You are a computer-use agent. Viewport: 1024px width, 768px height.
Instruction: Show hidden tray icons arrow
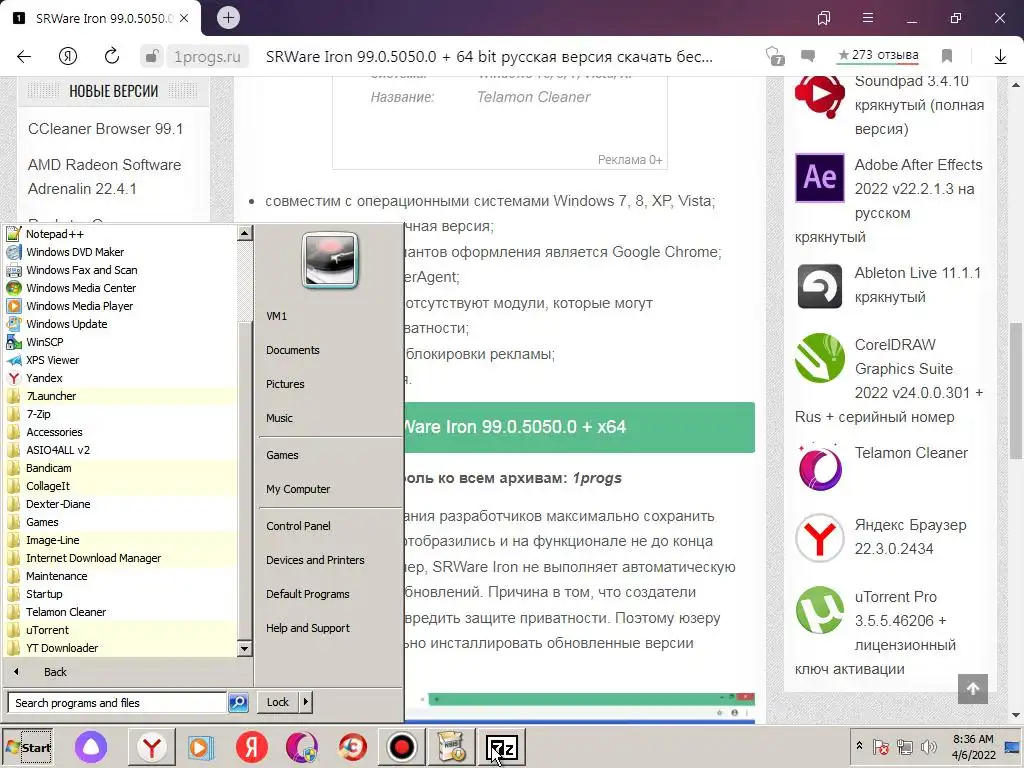pyautogui.click(x=860, y=746)
